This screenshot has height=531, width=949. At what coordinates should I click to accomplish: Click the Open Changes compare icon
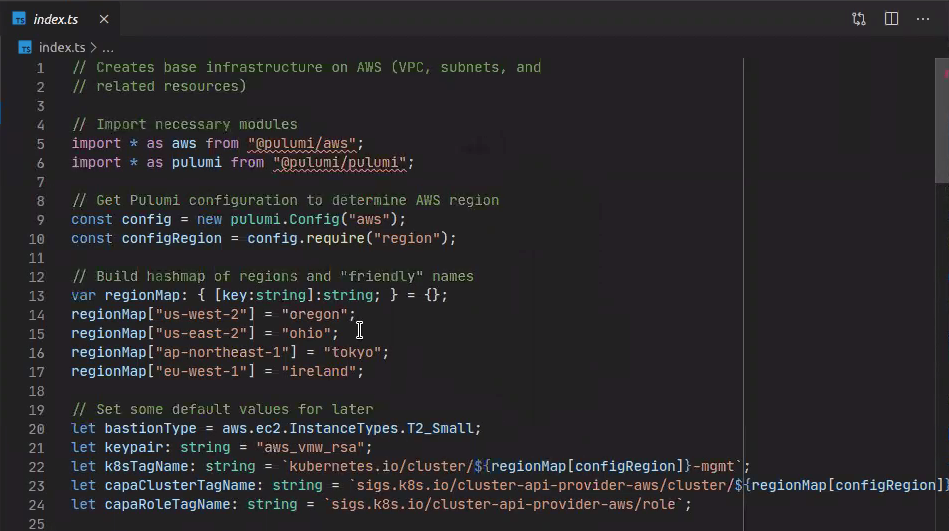[x=859, y=19]
